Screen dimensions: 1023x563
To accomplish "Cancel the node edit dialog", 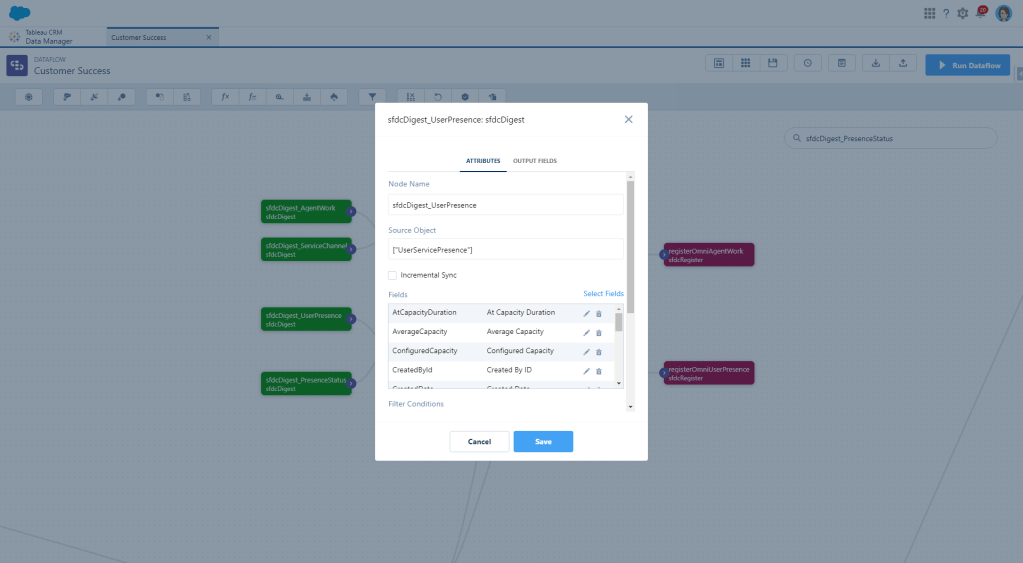I will point(479,442).
